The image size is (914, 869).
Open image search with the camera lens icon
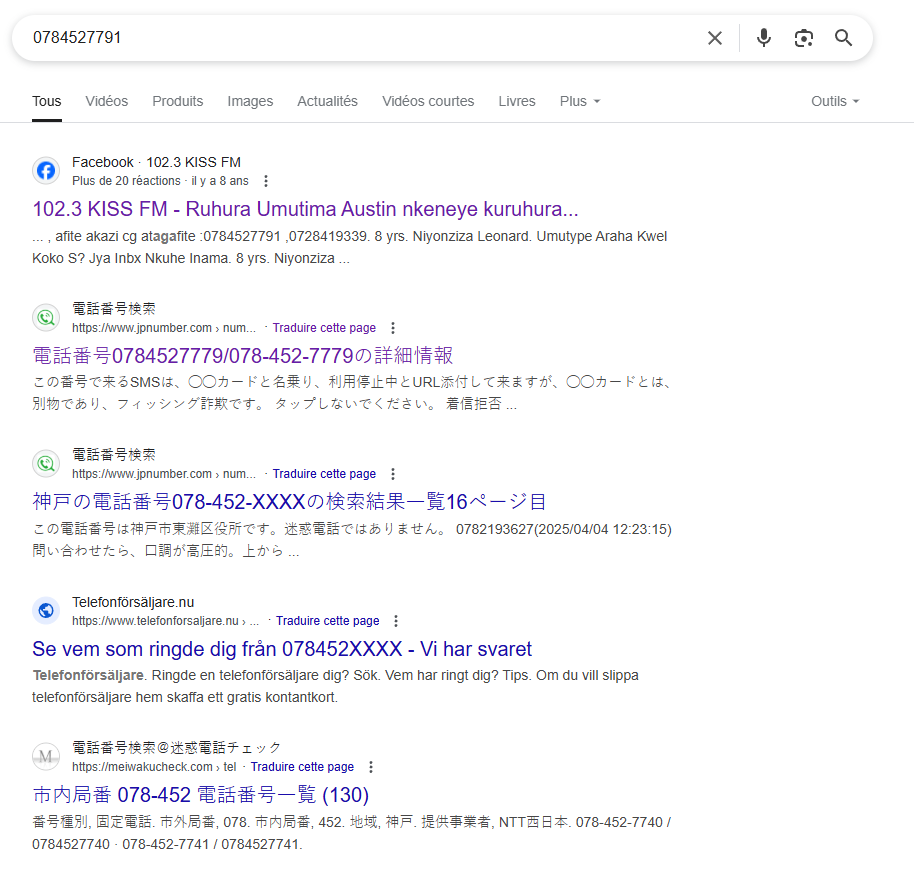coord(804,38)
